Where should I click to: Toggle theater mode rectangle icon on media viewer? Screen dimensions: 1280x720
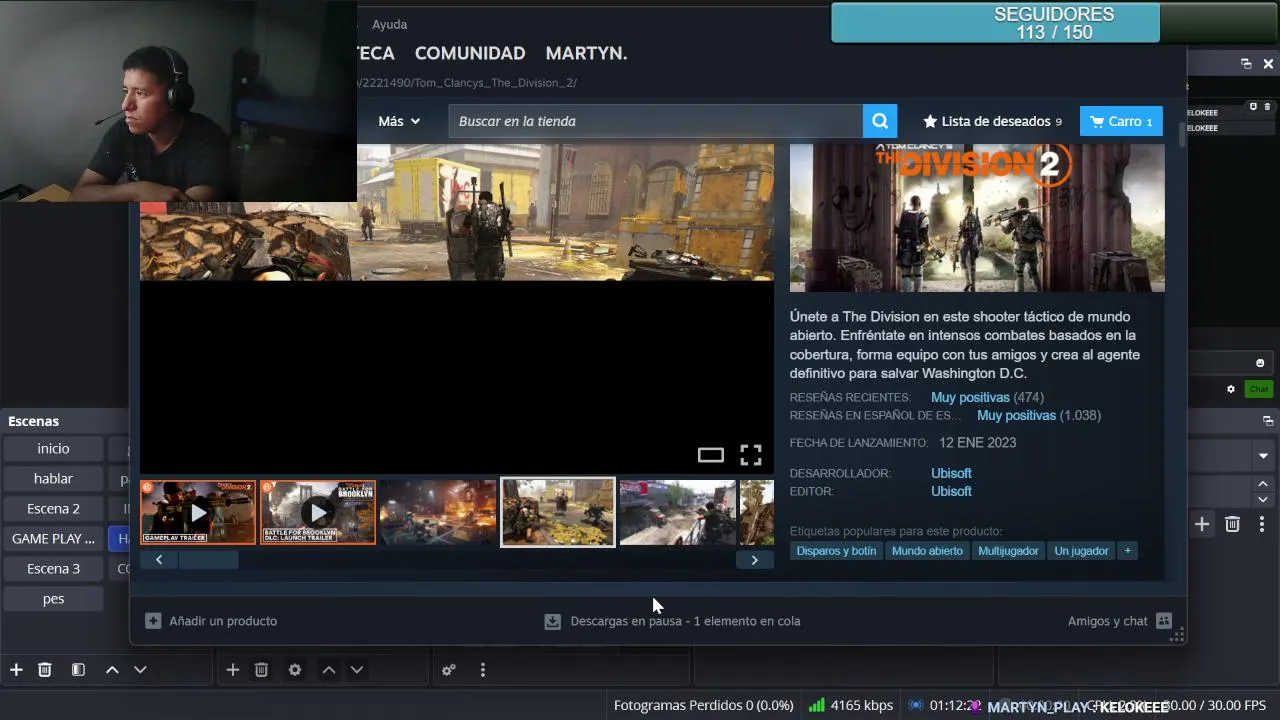[x=710, y=455]
